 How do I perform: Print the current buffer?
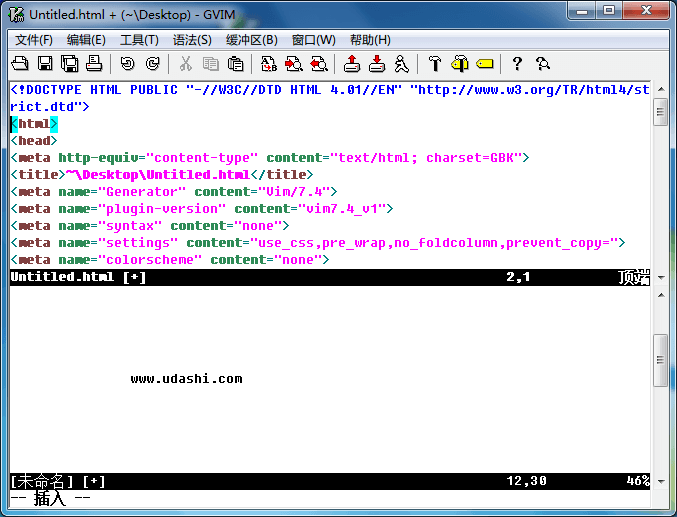pyautogui.click(x=94, y=64)
